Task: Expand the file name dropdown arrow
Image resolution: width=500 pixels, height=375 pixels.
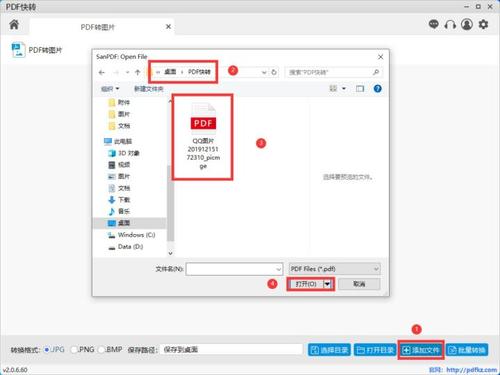Action: (x=279, y=269)
